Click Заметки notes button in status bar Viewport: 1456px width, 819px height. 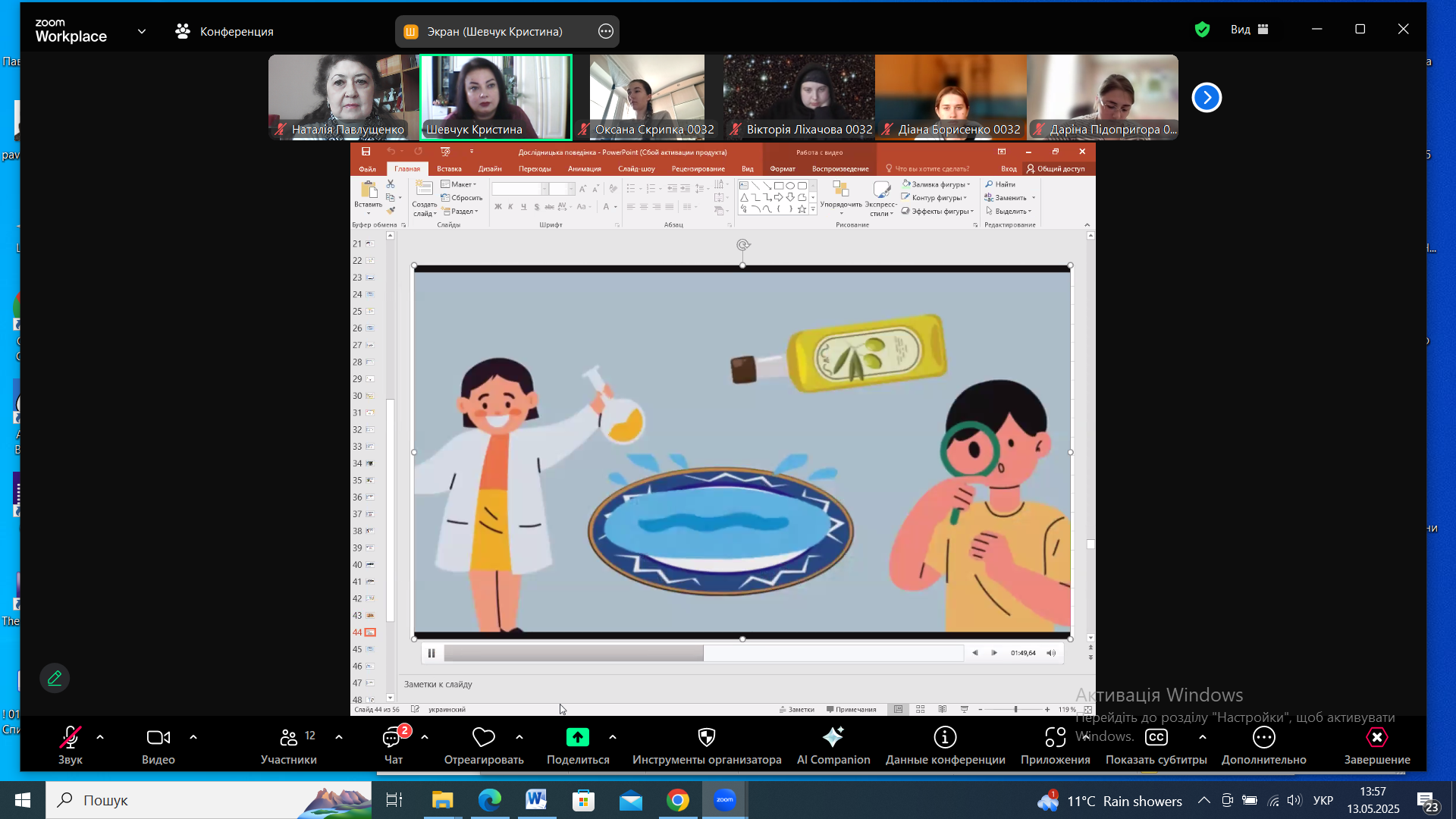[796, 710]
